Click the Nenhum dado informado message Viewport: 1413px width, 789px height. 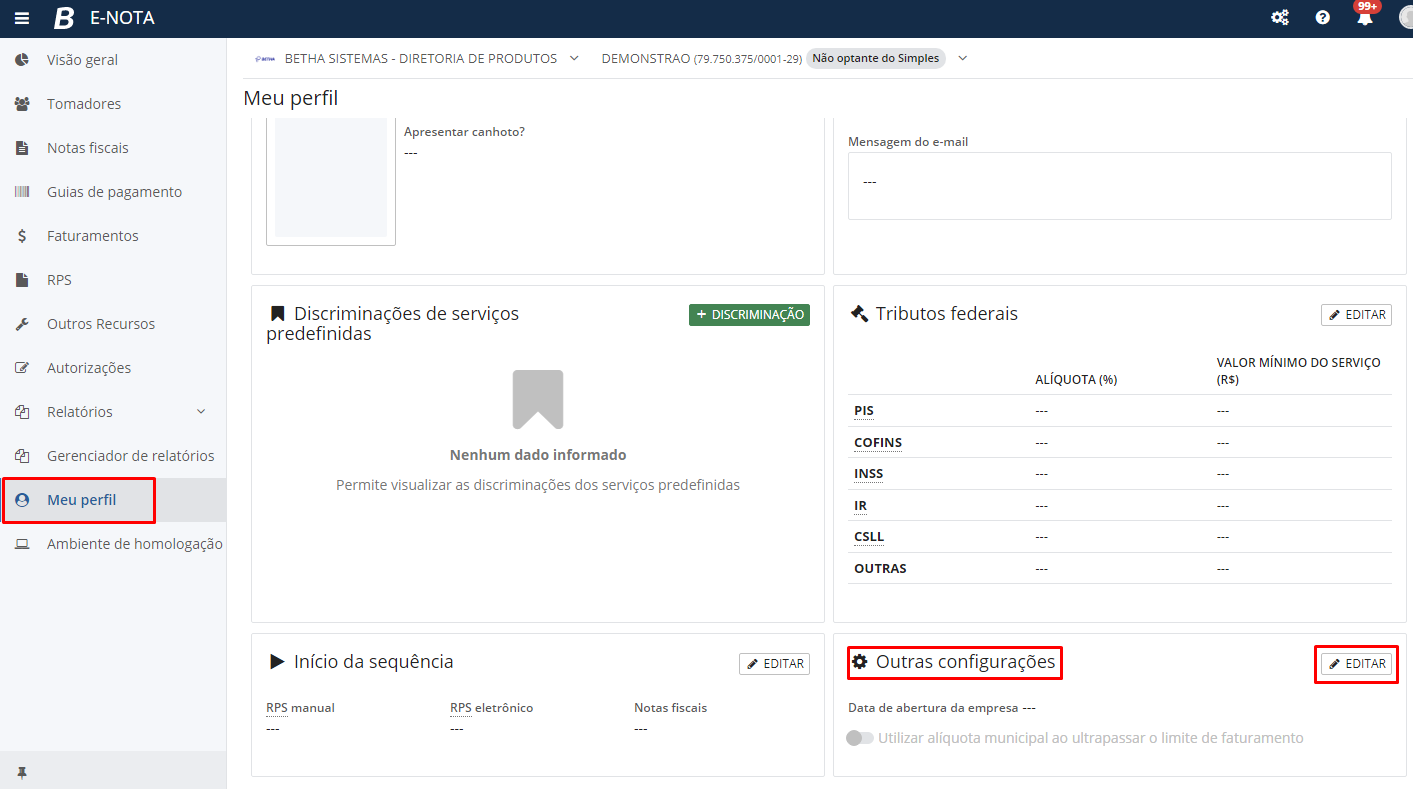click(538, 455)
